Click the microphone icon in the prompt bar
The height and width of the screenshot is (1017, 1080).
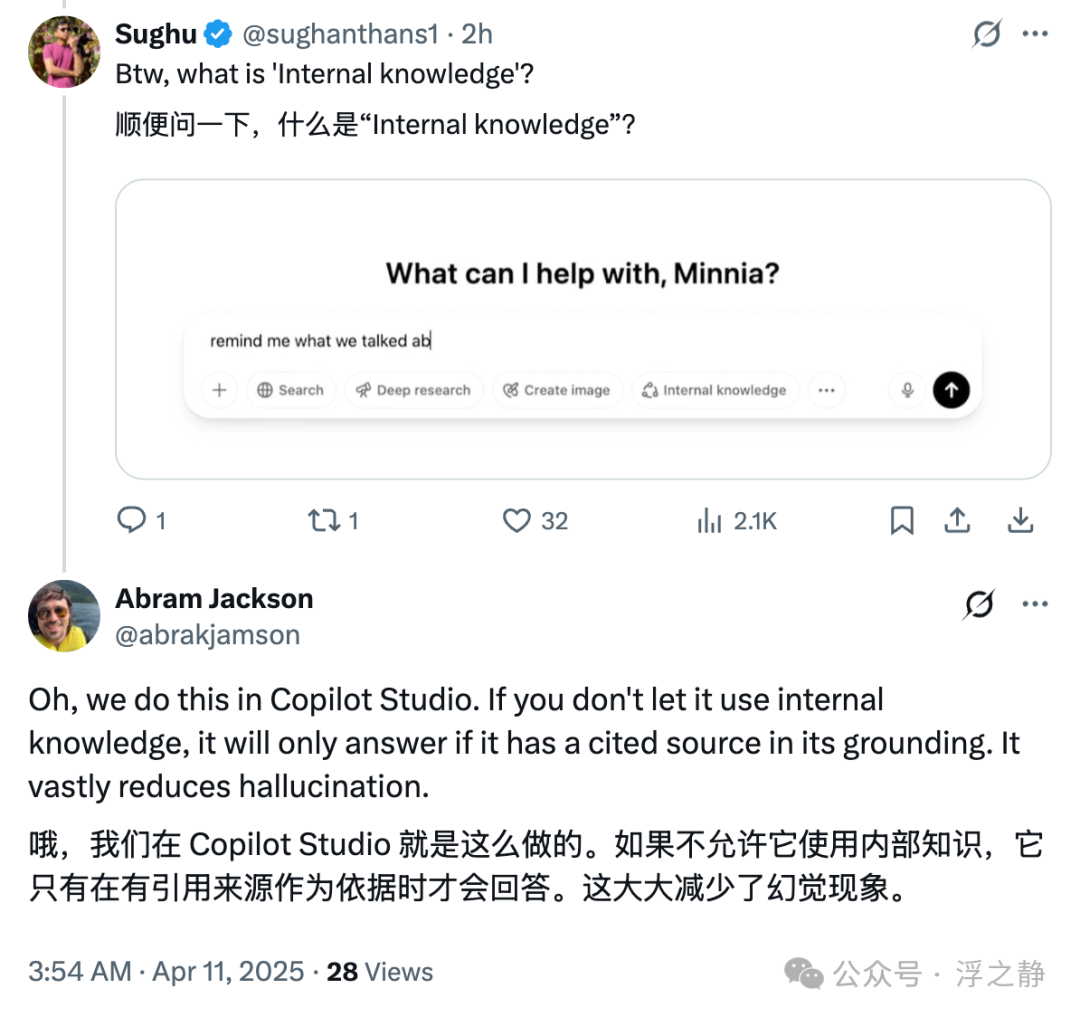pos(906,390)
